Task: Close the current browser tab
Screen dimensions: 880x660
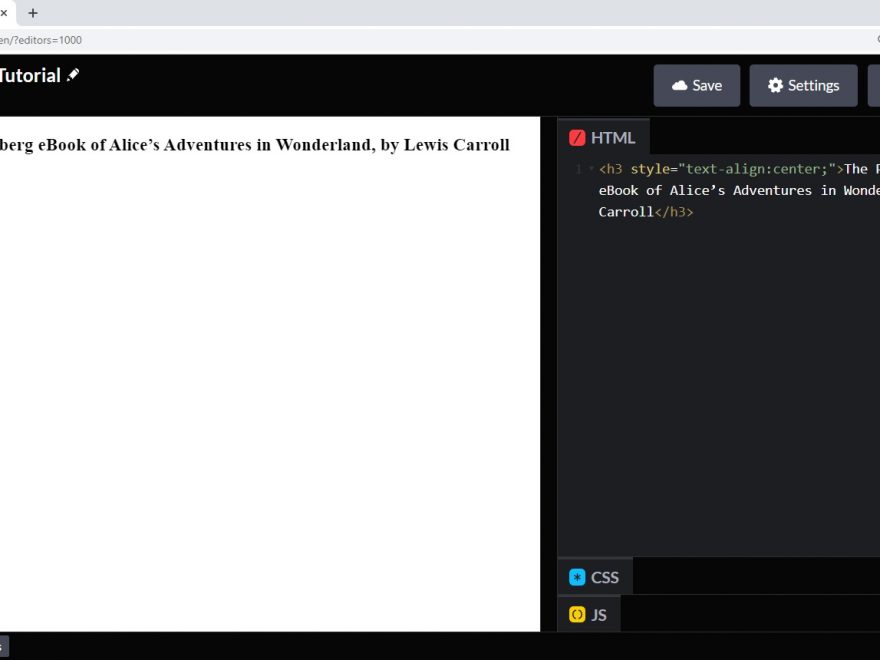Action: pyautogui.click(x=4, y=13)
